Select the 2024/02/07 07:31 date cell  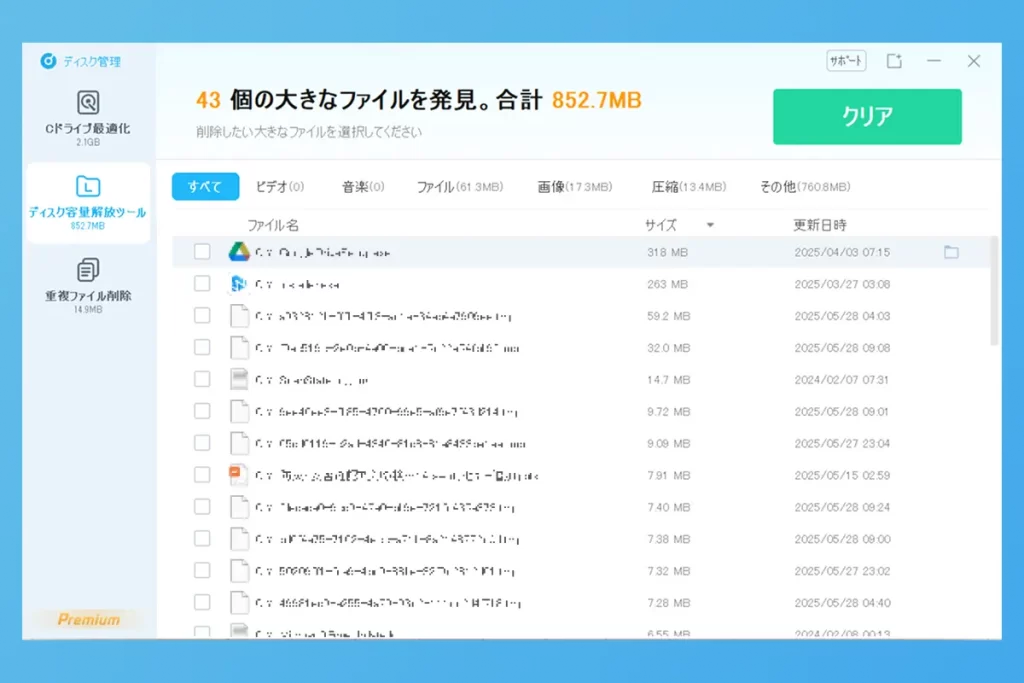(841, 379)
